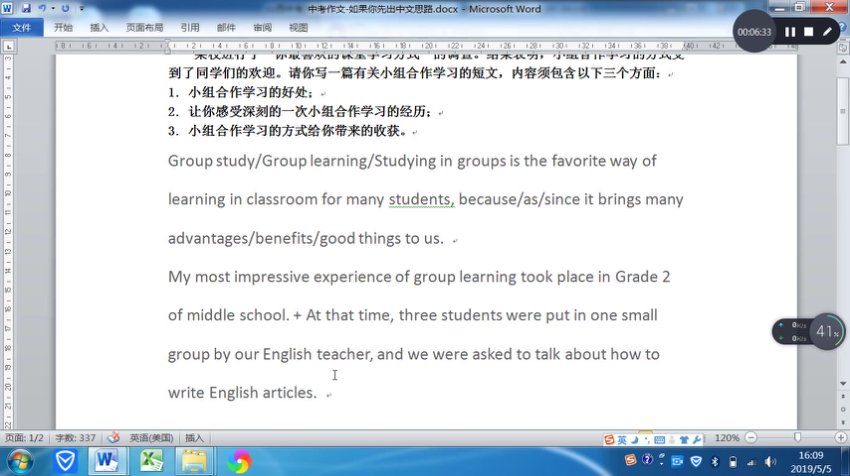Open the Windows Start menu
This screenshot has width=850, height=476.
[x=21, y=461]
